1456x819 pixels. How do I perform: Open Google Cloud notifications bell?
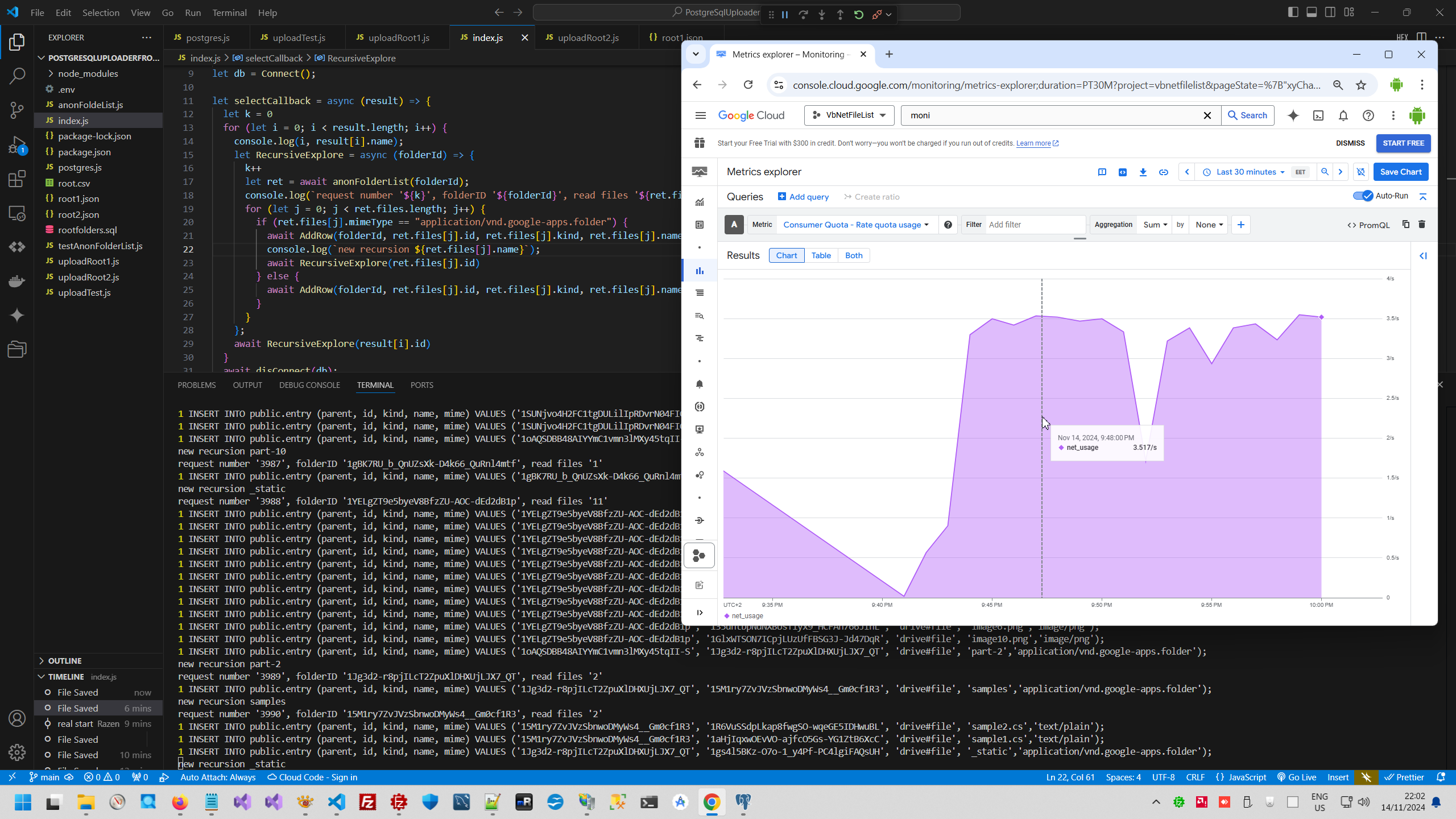pyautogui.click(x=1343, y=115)
